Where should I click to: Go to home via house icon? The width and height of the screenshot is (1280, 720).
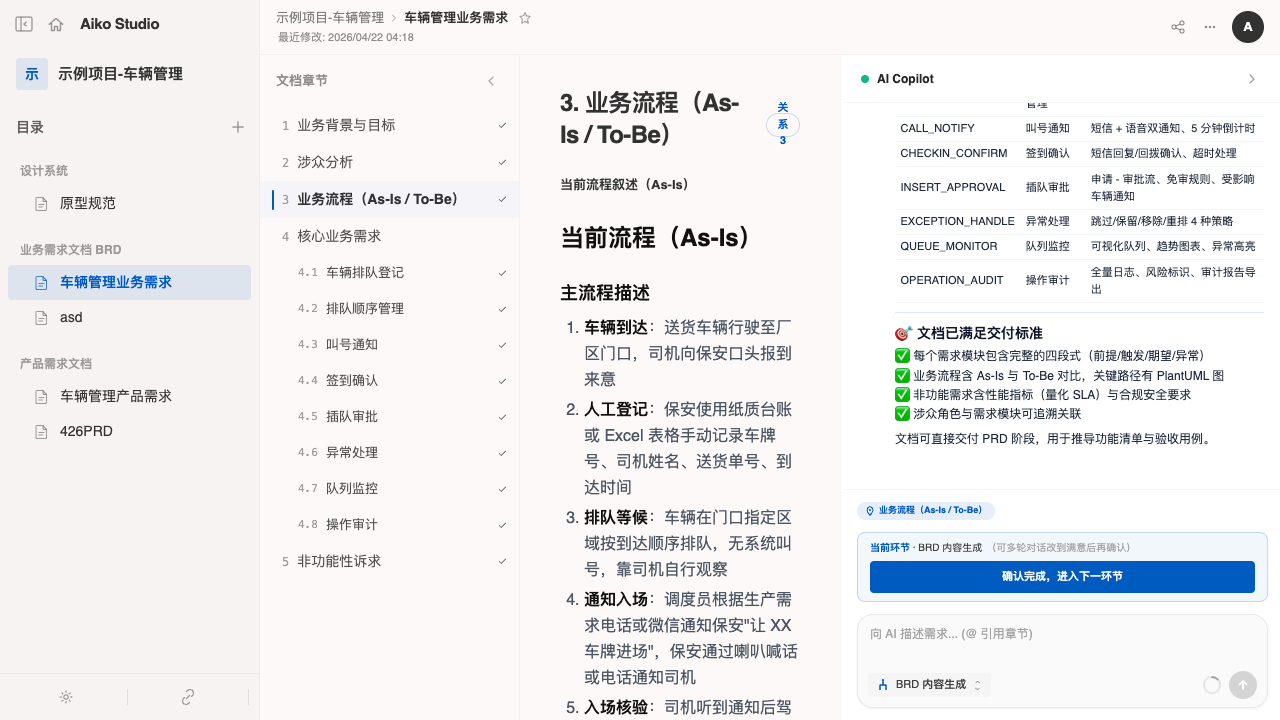(x=56, y=24)
